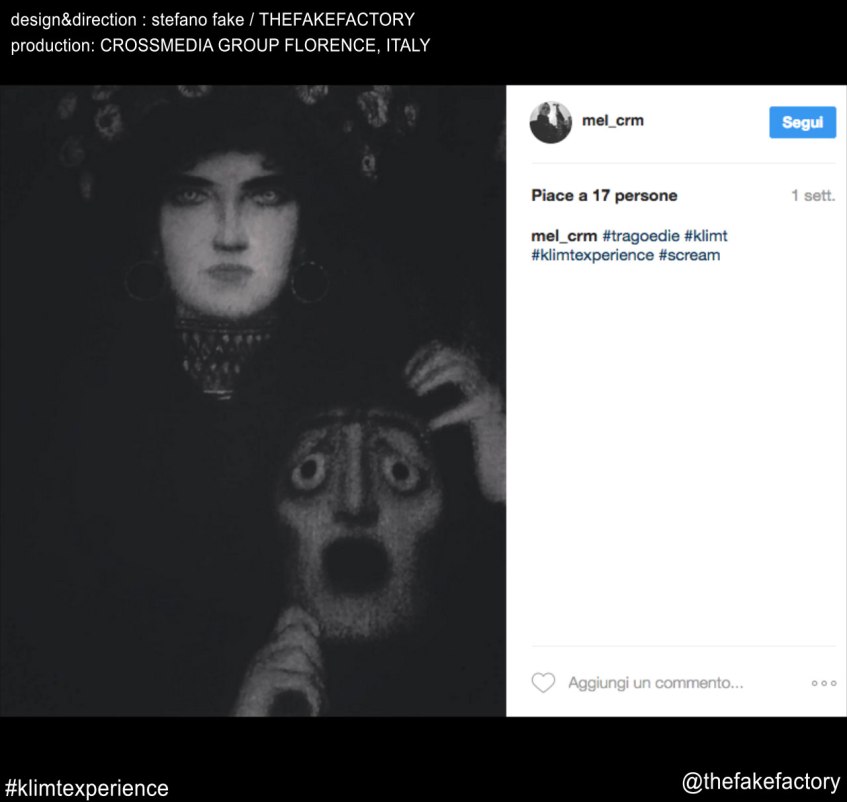
Task: Click the Klimt painting photo
Action: tap(253, 401)
